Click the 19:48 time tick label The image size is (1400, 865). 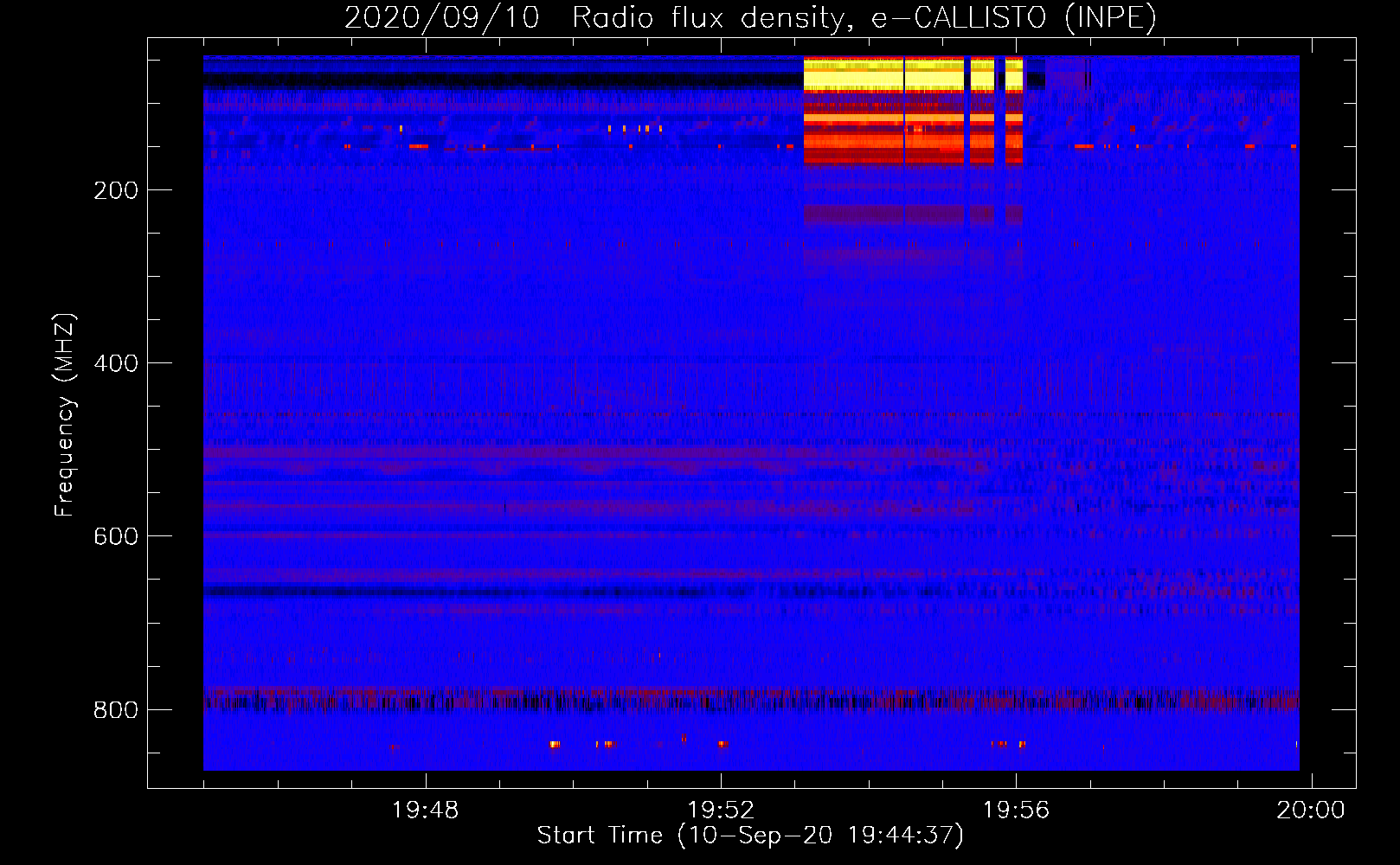click(425, 811)
